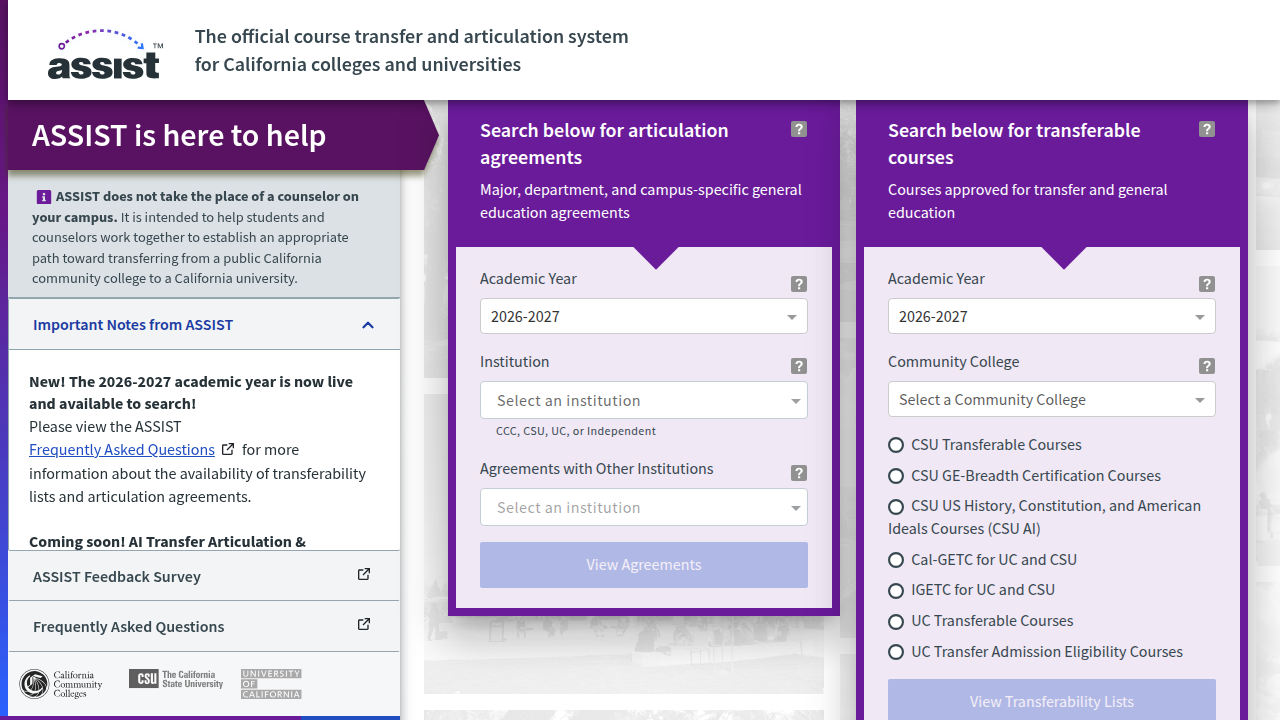This screenshot has height=720, width=1280.
Task: Click California Community Colleges logo
Action: tap(61, 684)
